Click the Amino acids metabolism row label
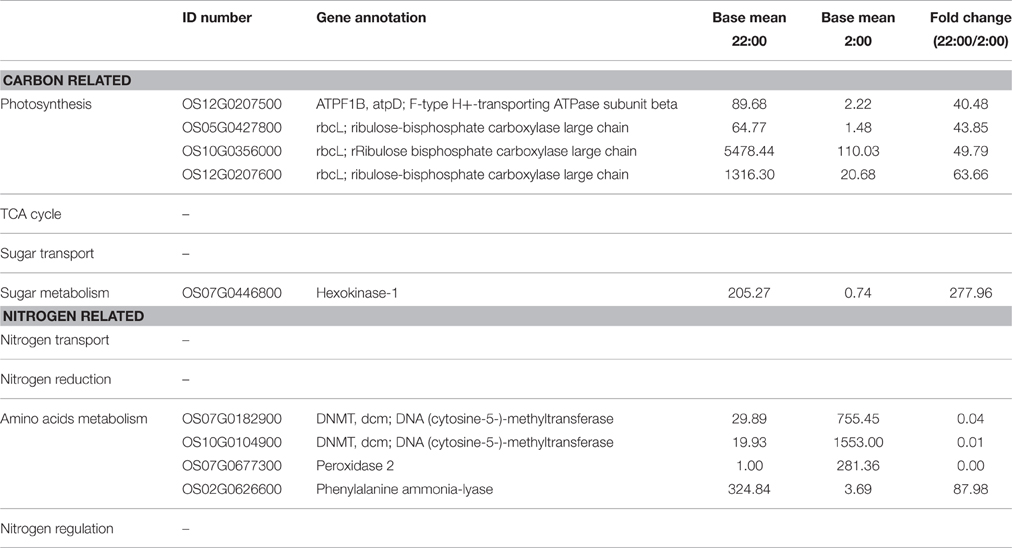This screenshot has width=1012, height=548. [x=74, y=419]
